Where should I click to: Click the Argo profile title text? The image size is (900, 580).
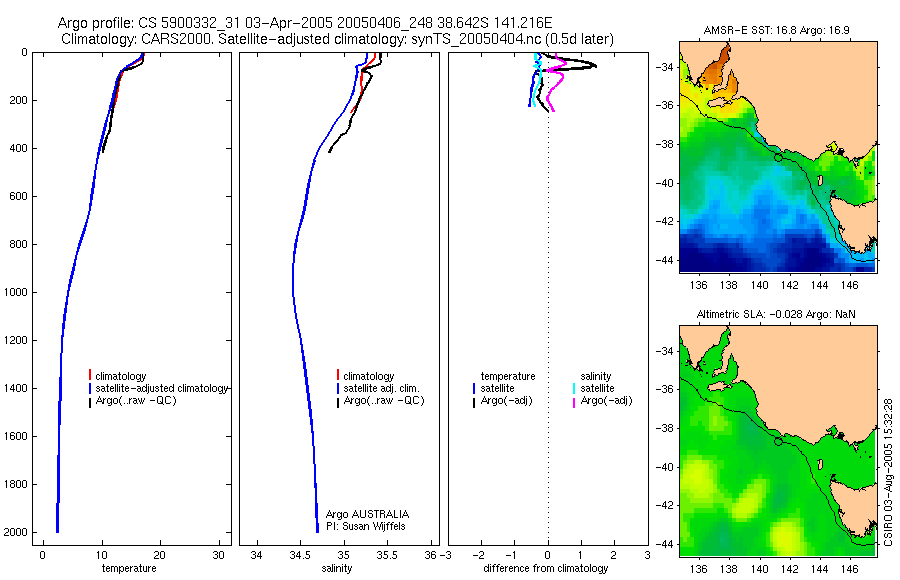tap(305, 24)
